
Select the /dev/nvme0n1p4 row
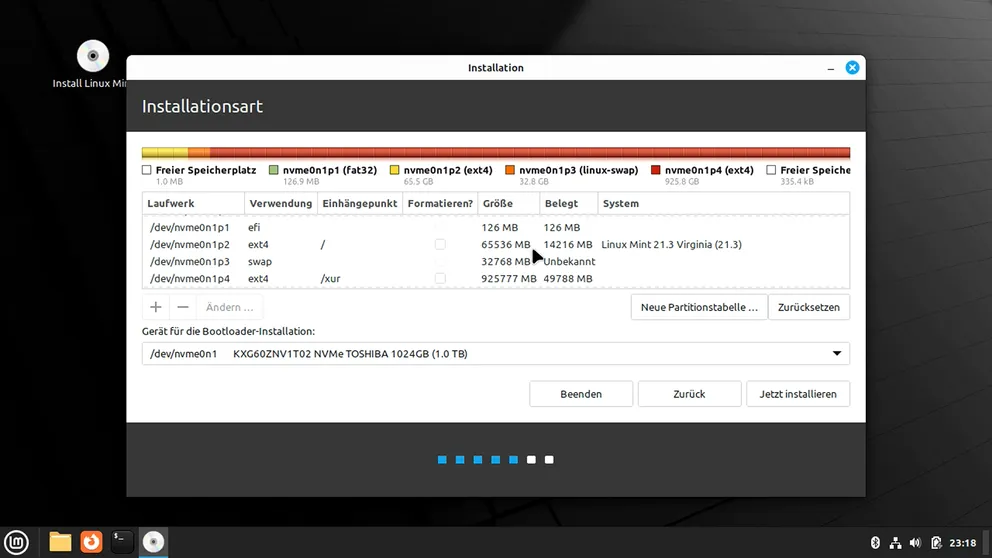[x=496, y=278]
